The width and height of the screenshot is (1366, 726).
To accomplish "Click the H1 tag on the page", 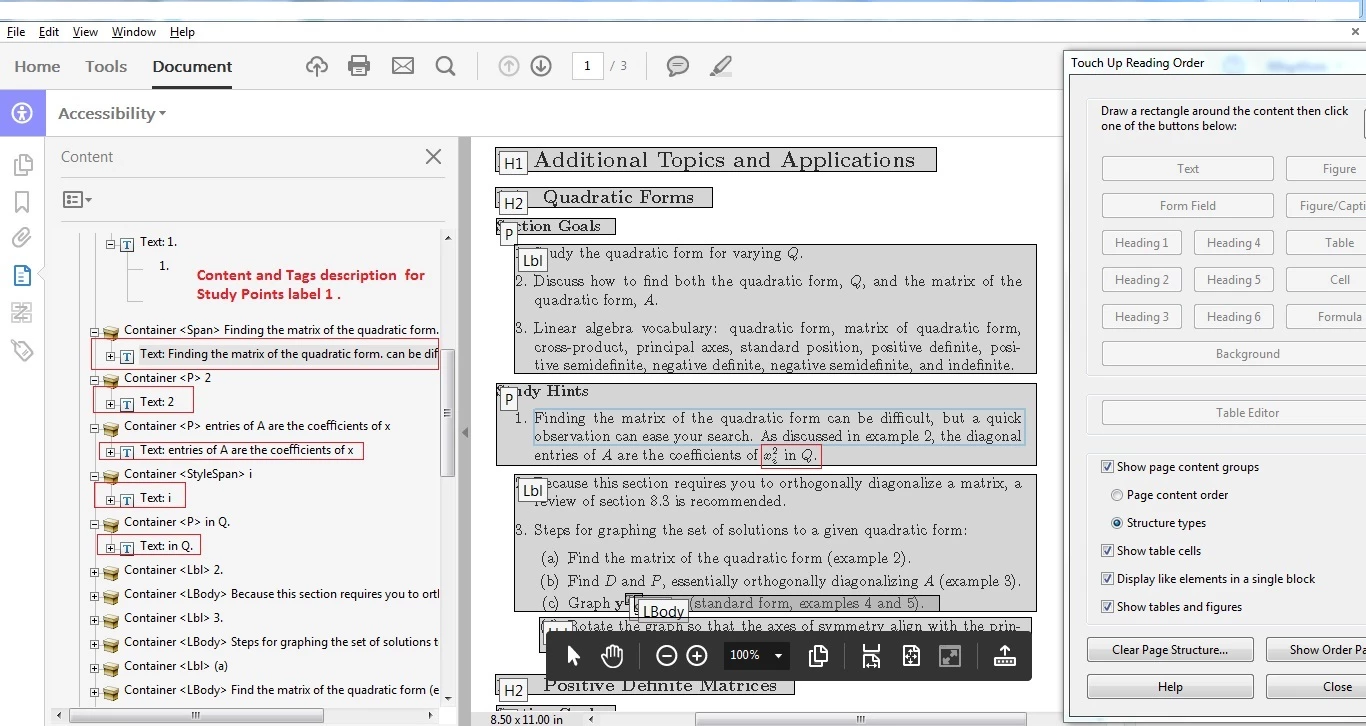I will click(513, 164).
